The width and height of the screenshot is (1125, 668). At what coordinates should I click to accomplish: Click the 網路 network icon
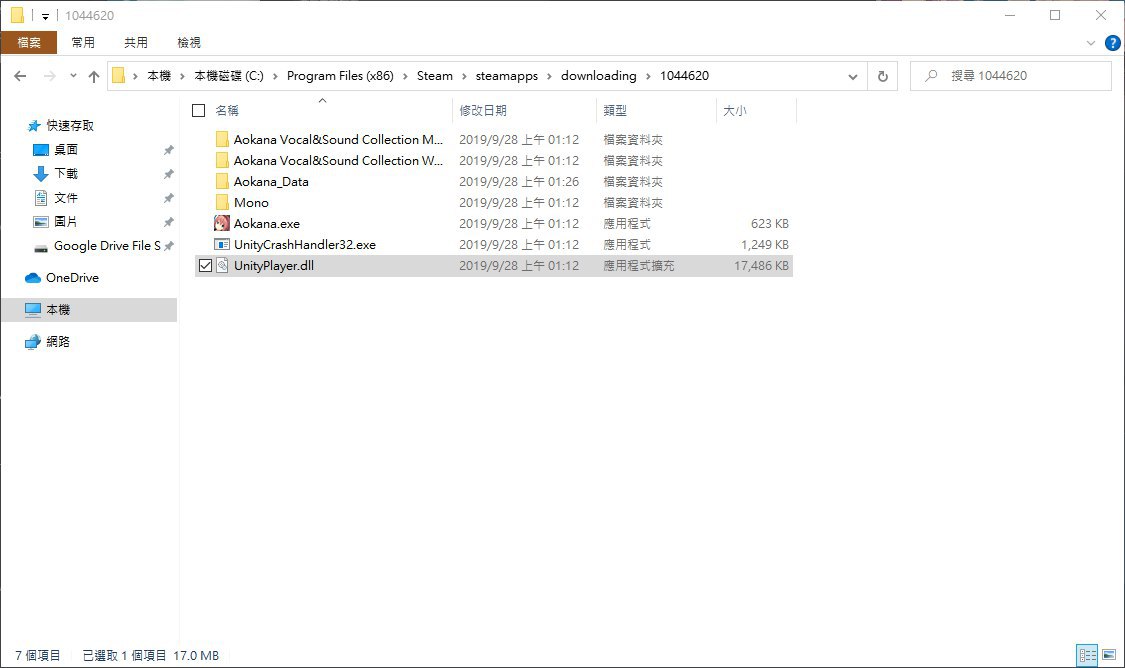pos(32,342)
